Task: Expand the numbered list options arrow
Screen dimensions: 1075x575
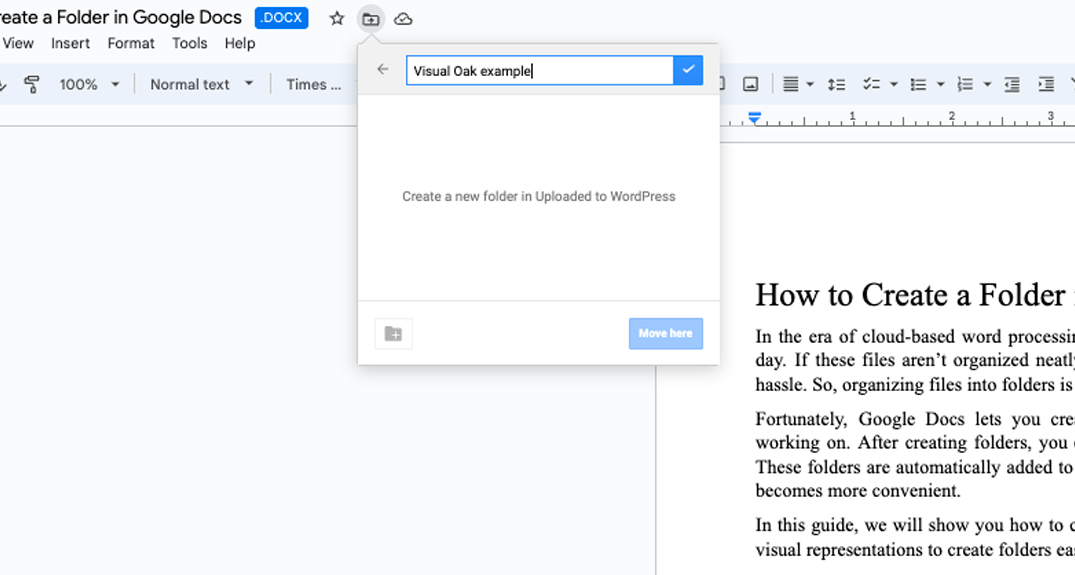Action: [987, 84]
